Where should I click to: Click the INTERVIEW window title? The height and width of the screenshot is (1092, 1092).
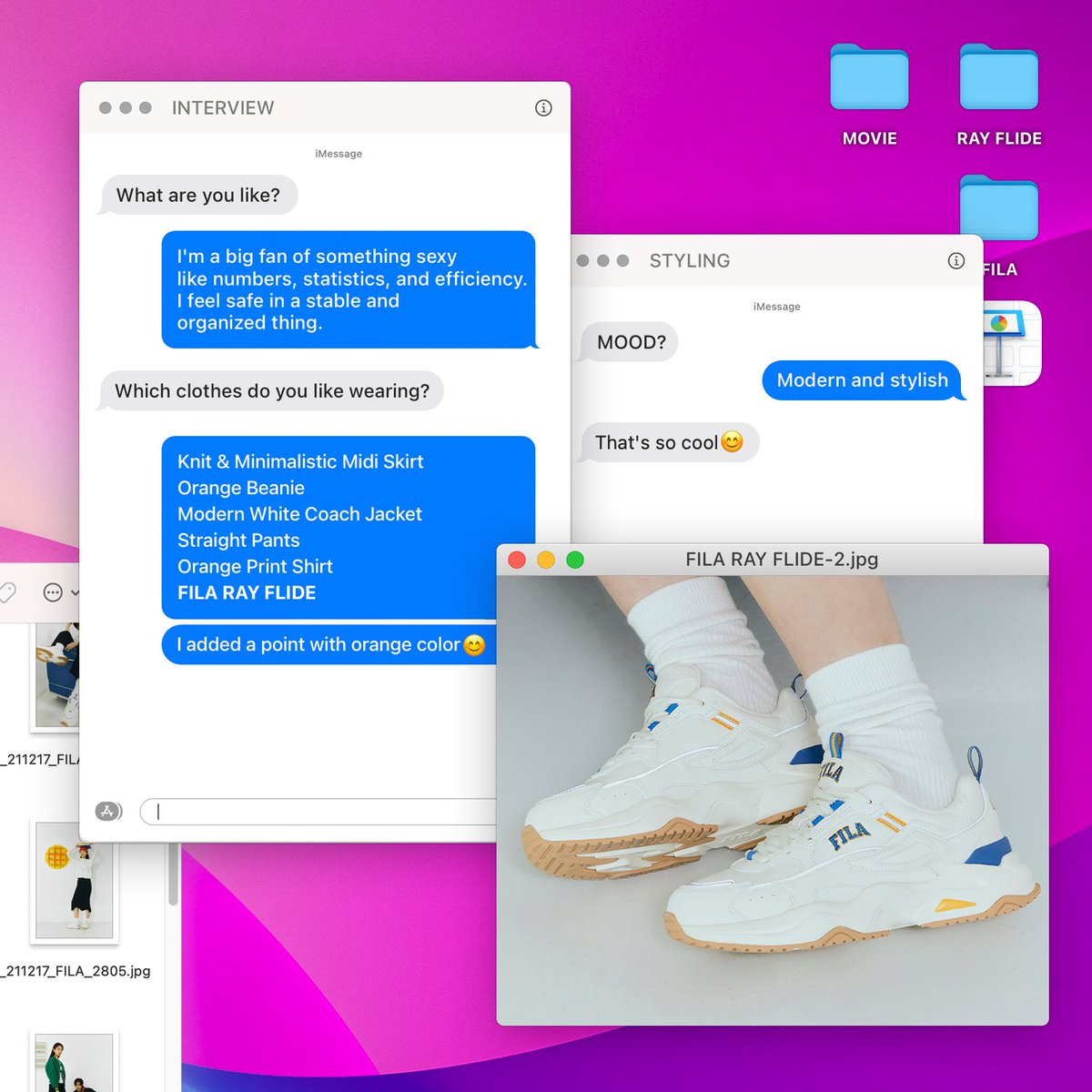[223, 107]
